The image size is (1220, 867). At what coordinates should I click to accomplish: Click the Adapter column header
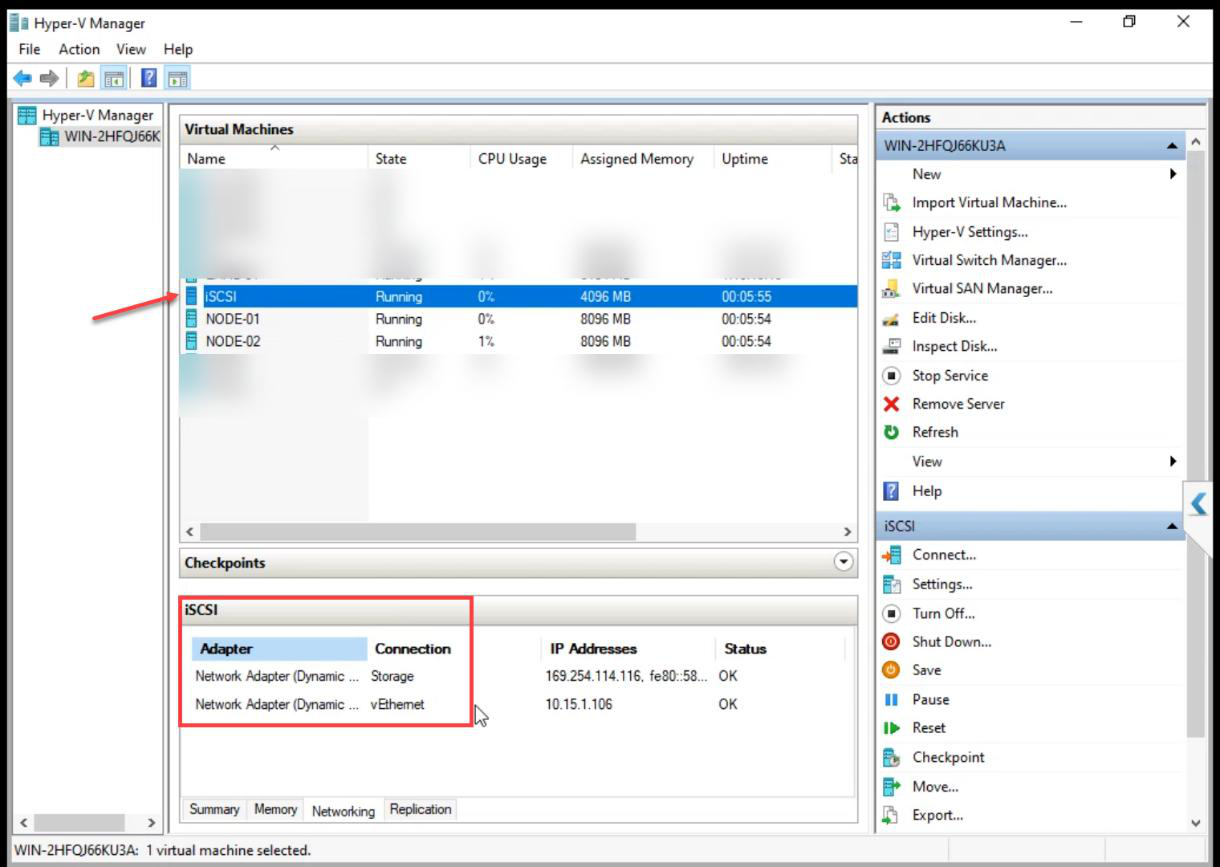coord(280,648)
